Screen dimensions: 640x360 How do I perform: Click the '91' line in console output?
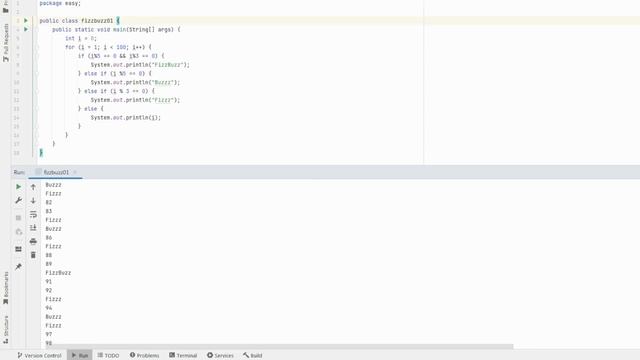pyautogui.click(x=49, y=282)
